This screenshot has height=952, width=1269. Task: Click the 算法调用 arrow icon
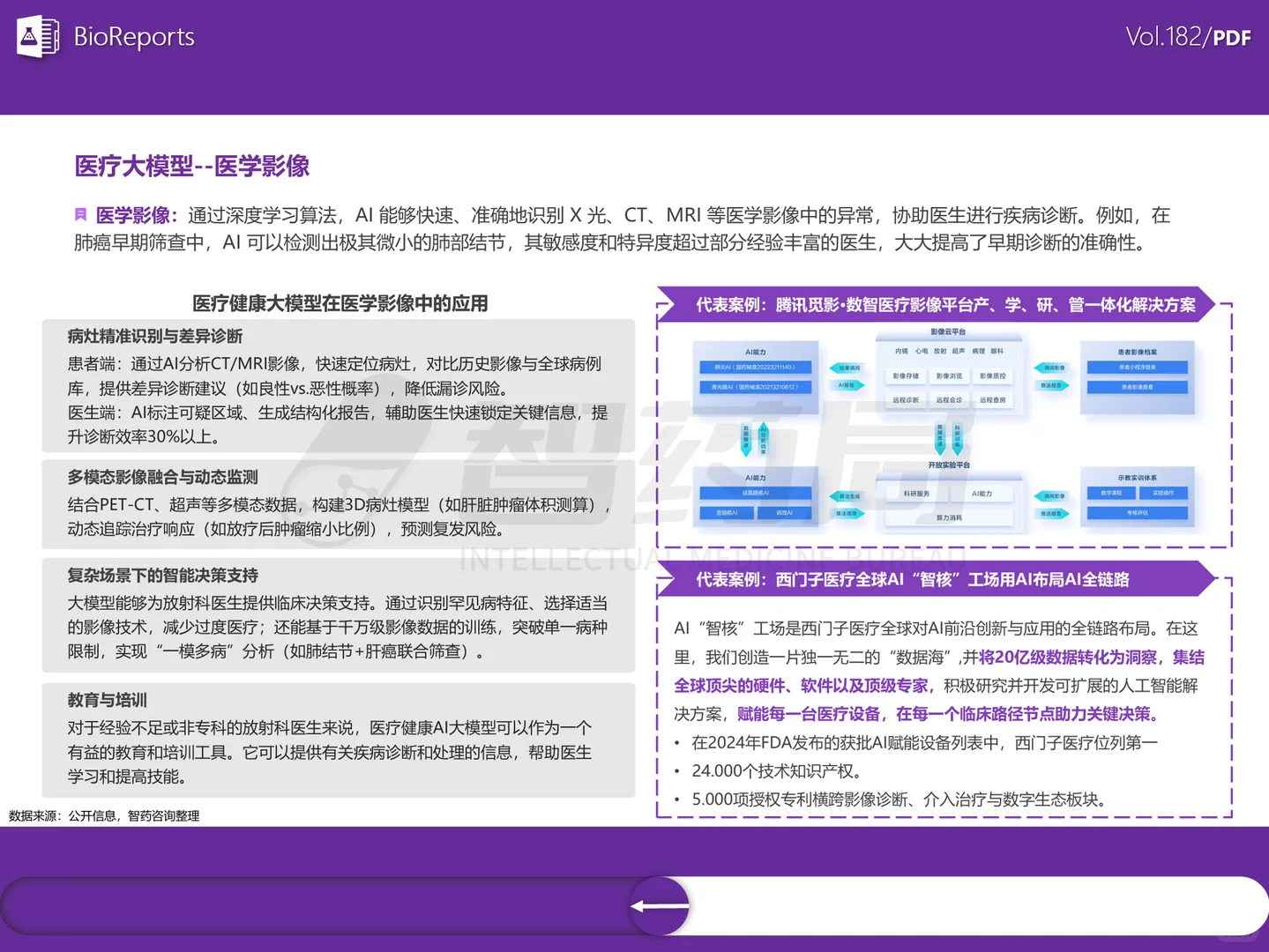(x=848, y=513)
